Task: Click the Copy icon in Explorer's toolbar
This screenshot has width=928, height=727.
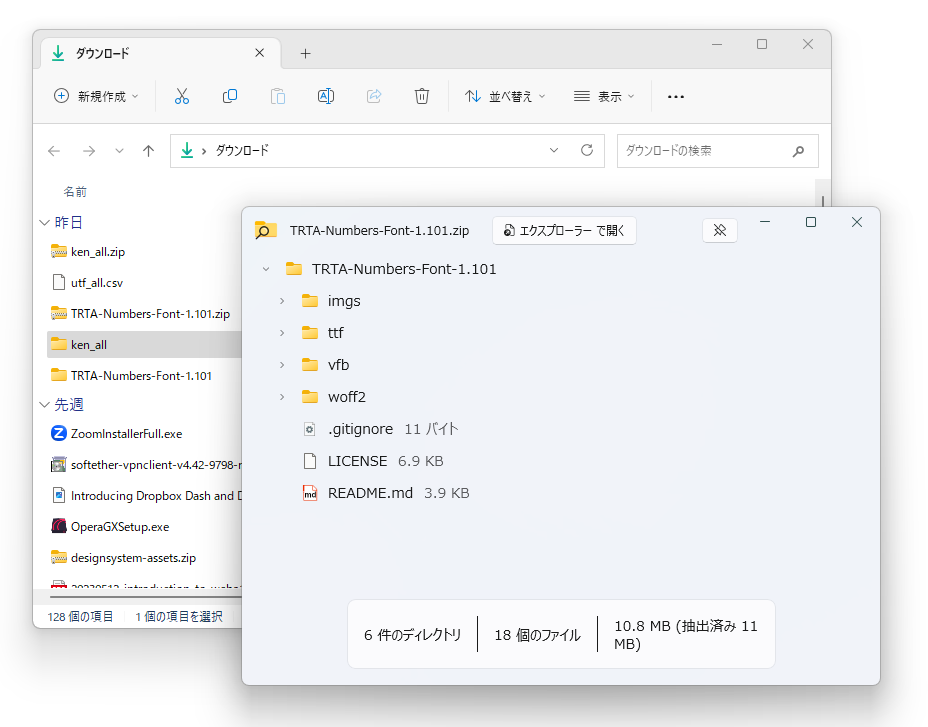Action: click(230, 96)
